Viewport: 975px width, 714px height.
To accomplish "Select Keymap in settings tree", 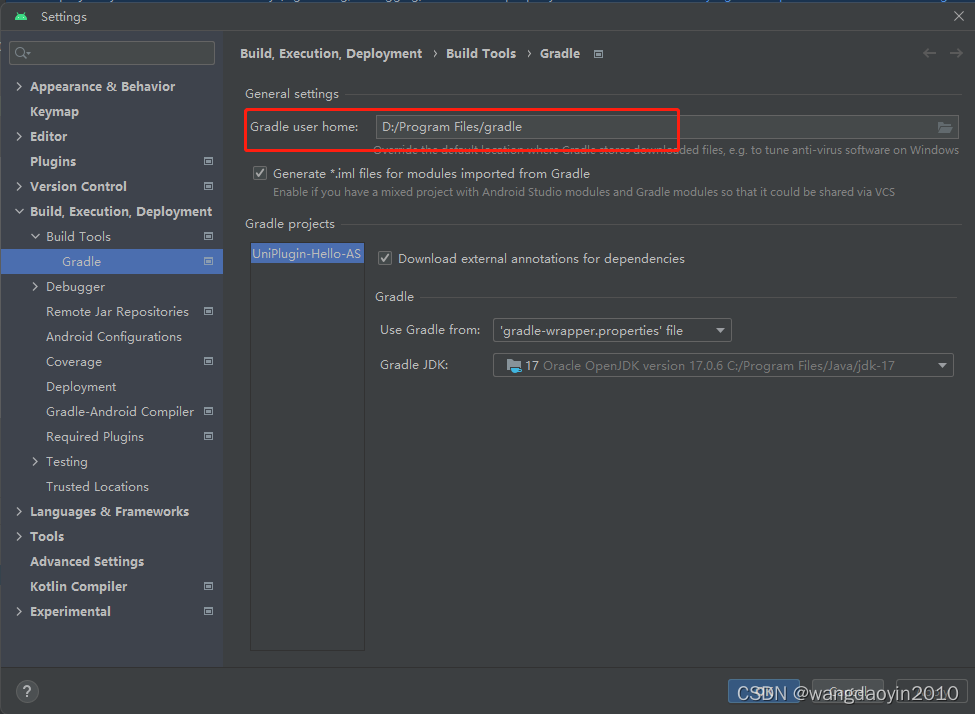I will point(54,112).
